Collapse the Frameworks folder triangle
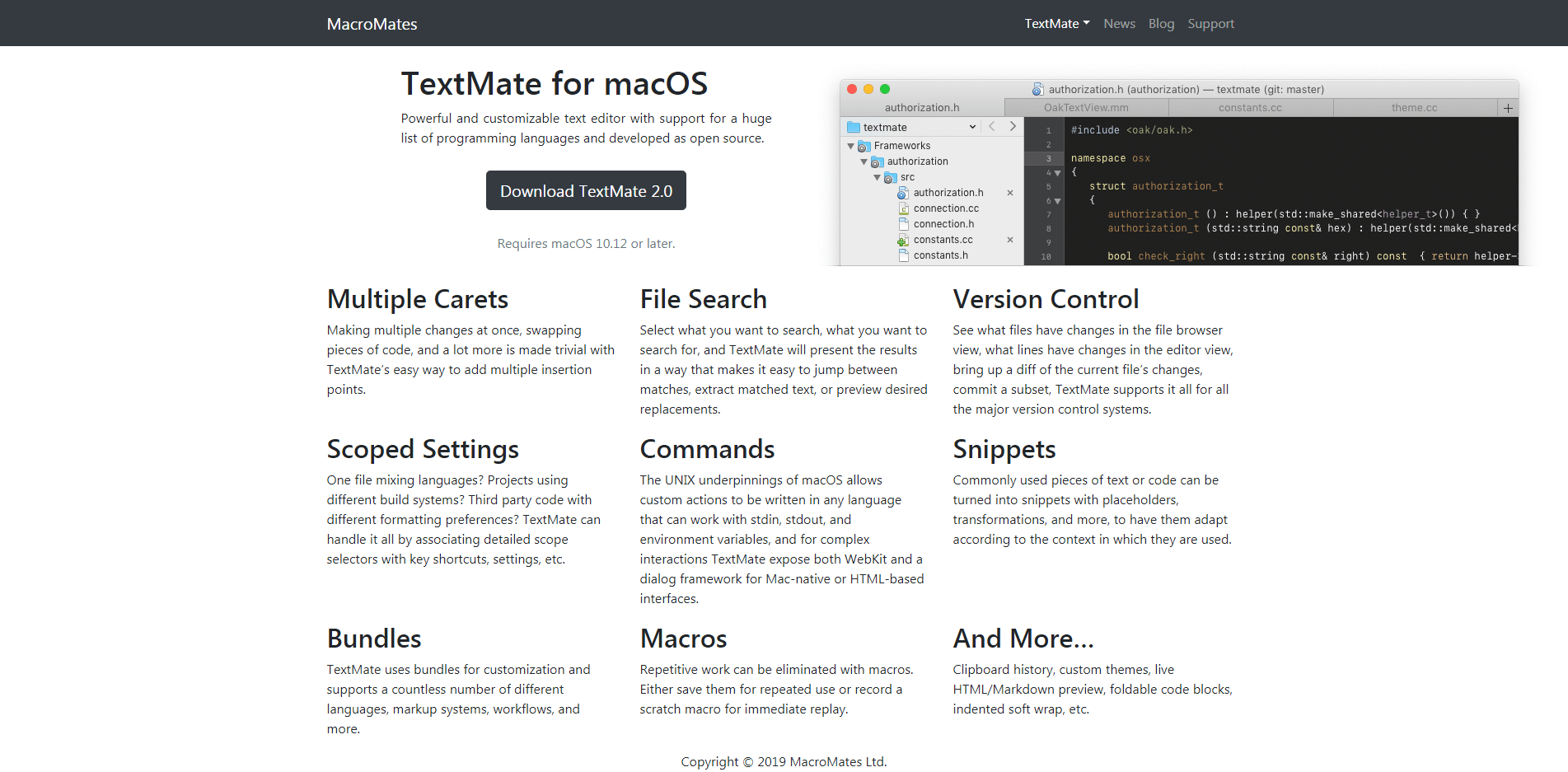The height and width of the screenshot is (772, 1568). 850,146
